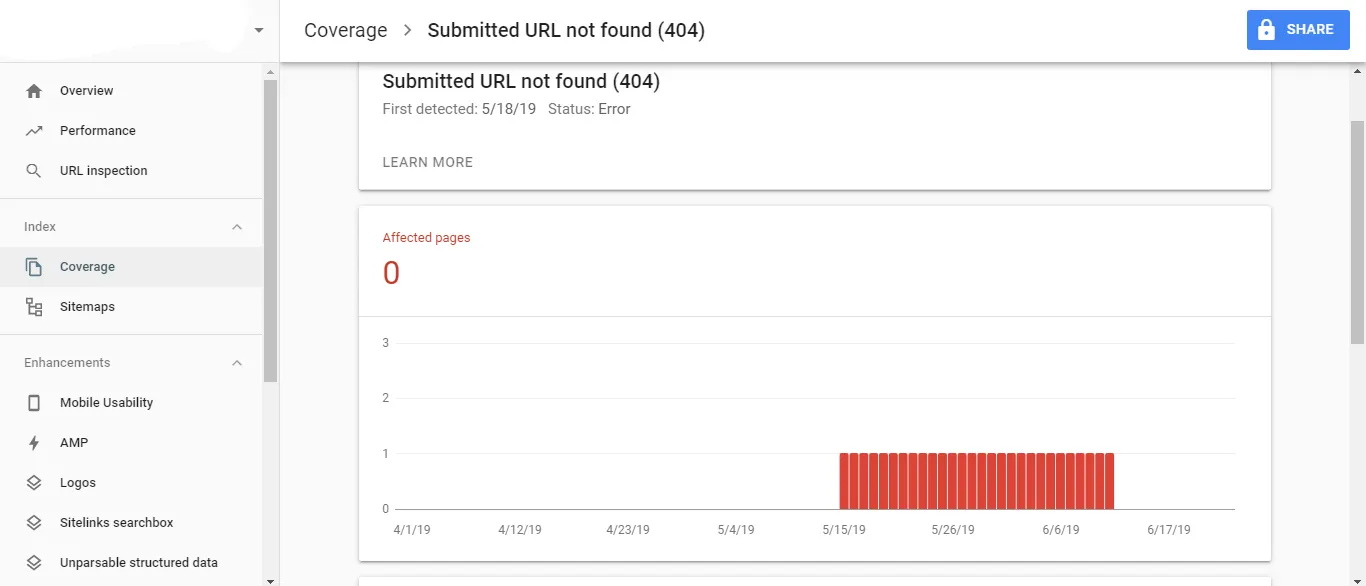This screenshot has height=586, width=1366.
Task: Select the Sitemaps sidebar entry
Action: (x=89, y=306)
